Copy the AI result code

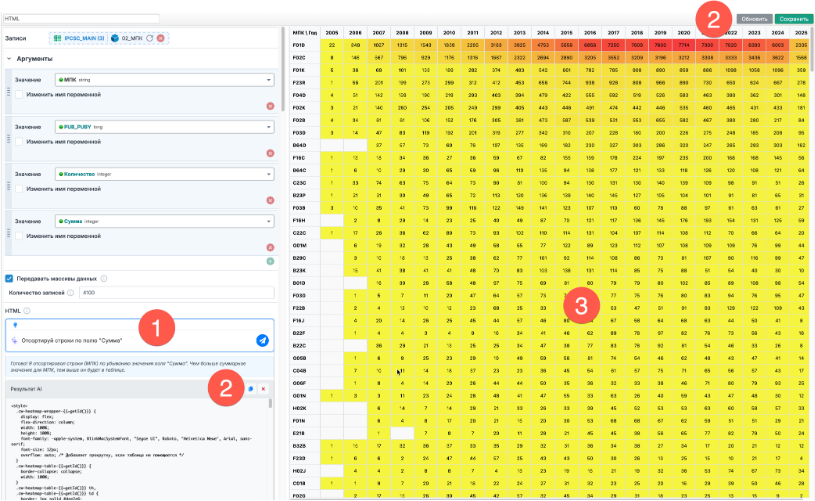coord(251,387)
